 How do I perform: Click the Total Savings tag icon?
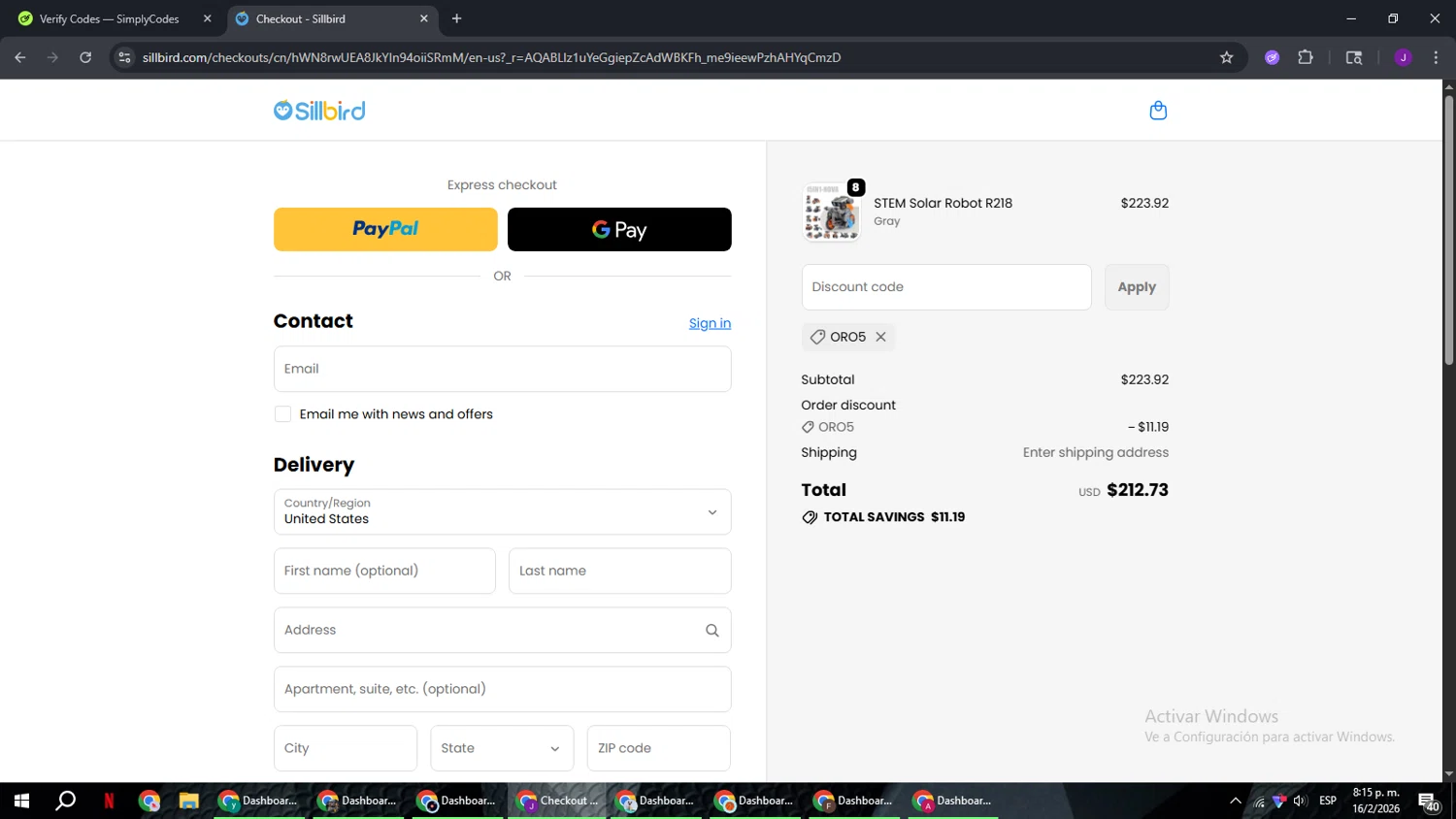point(810,517)
